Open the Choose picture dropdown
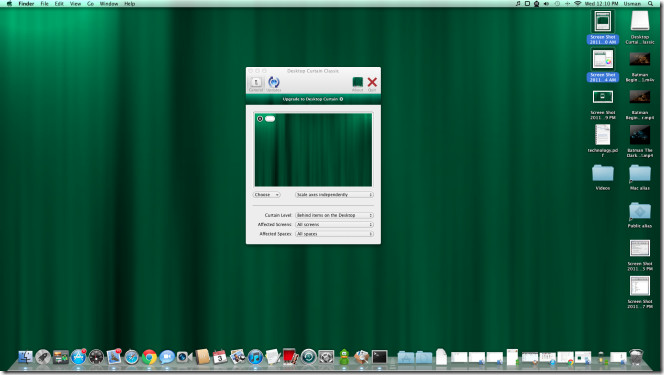Image resolution: width=664 pixels, height=375 pixels. 267,195
